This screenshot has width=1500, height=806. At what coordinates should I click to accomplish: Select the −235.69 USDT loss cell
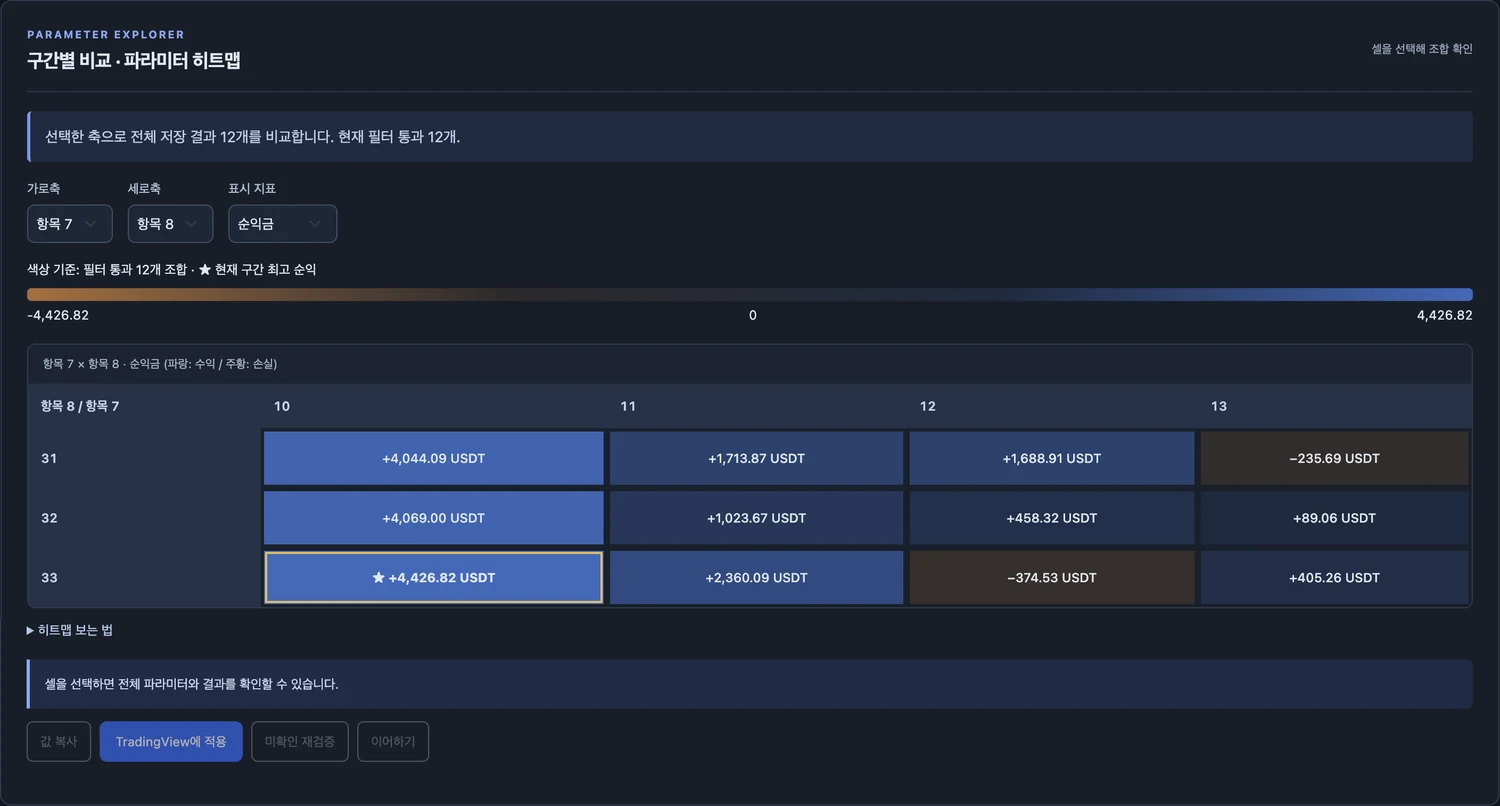(1334, 458)
